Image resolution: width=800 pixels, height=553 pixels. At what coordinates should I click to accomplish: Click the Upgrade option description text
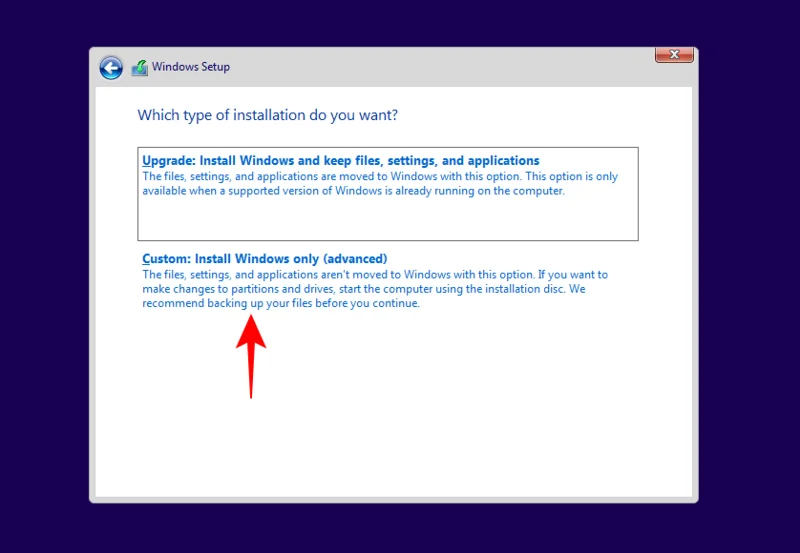[x=380, y=184]
